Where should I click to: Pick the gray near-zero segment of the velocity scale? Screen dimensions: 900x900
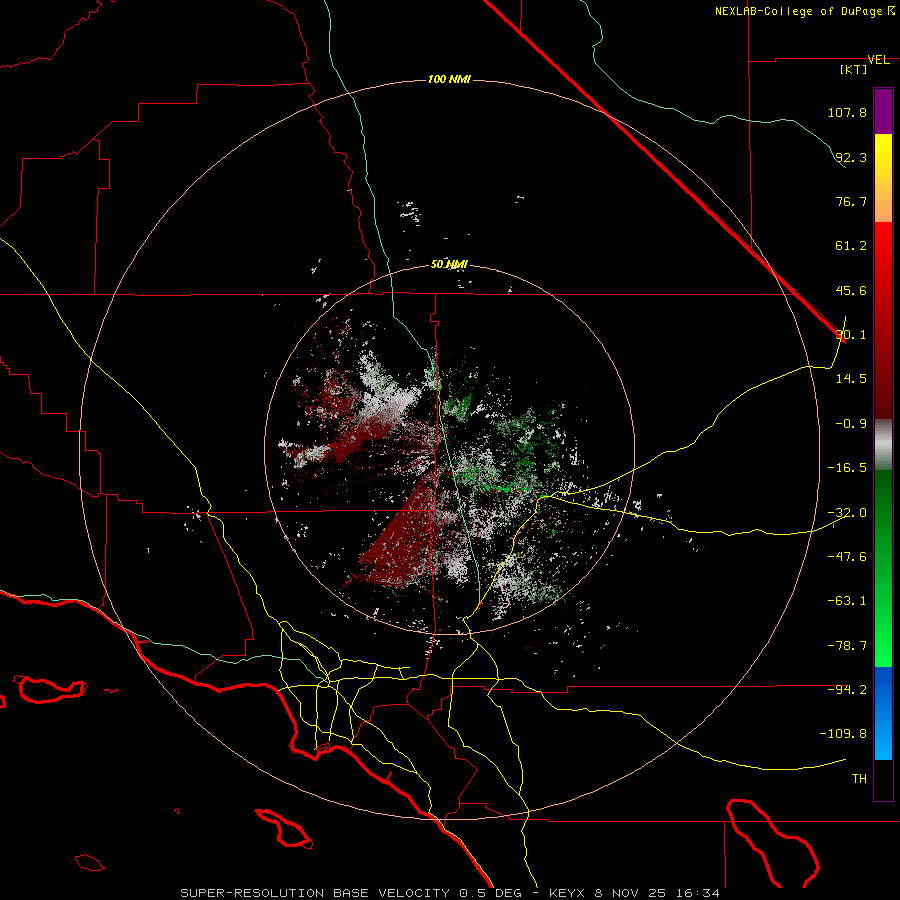[x=883, y=445]
